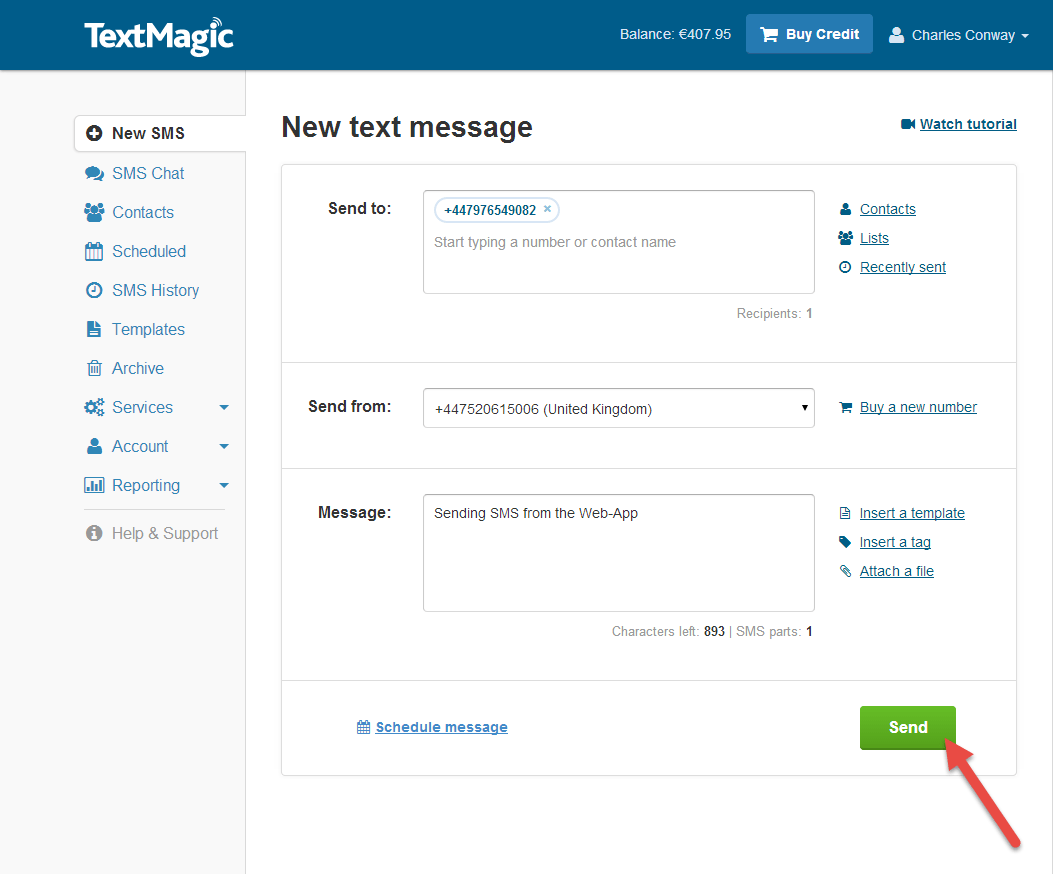This screenshot has height=874, width=1053.
Task: Click the plus icon next to New SMS
Action: click(94, 133)
